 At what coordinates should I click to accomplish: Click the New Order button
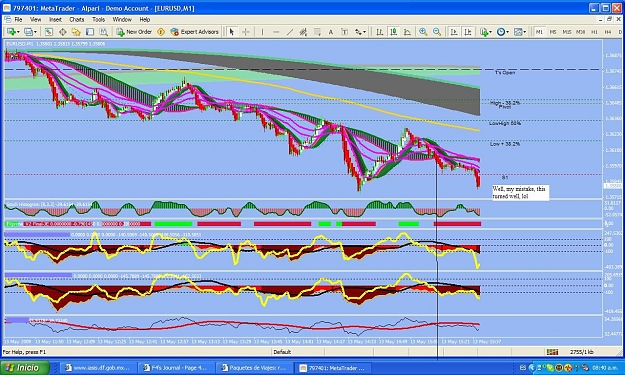(x=134, y=32)
